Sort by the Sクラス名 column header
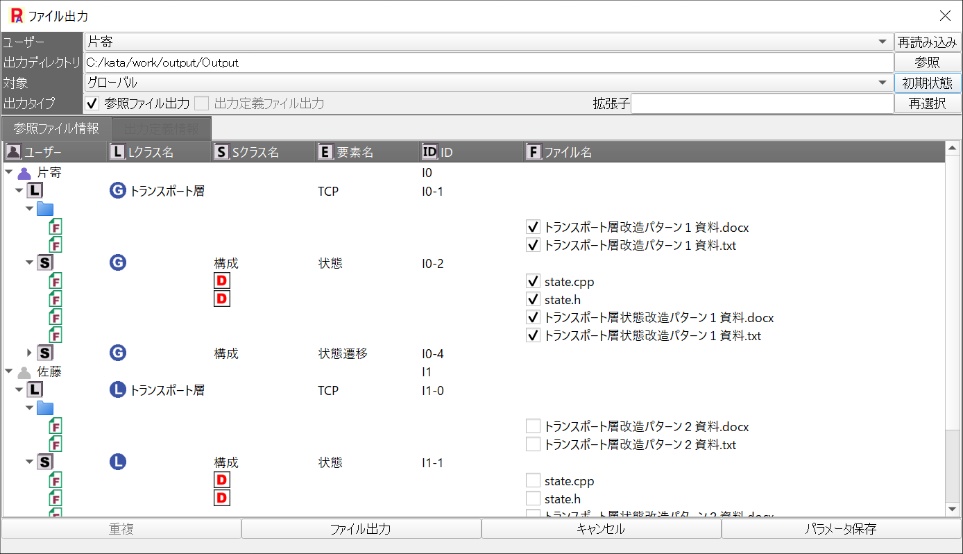Screen dimensions: 963x554 tap(263, 152)
